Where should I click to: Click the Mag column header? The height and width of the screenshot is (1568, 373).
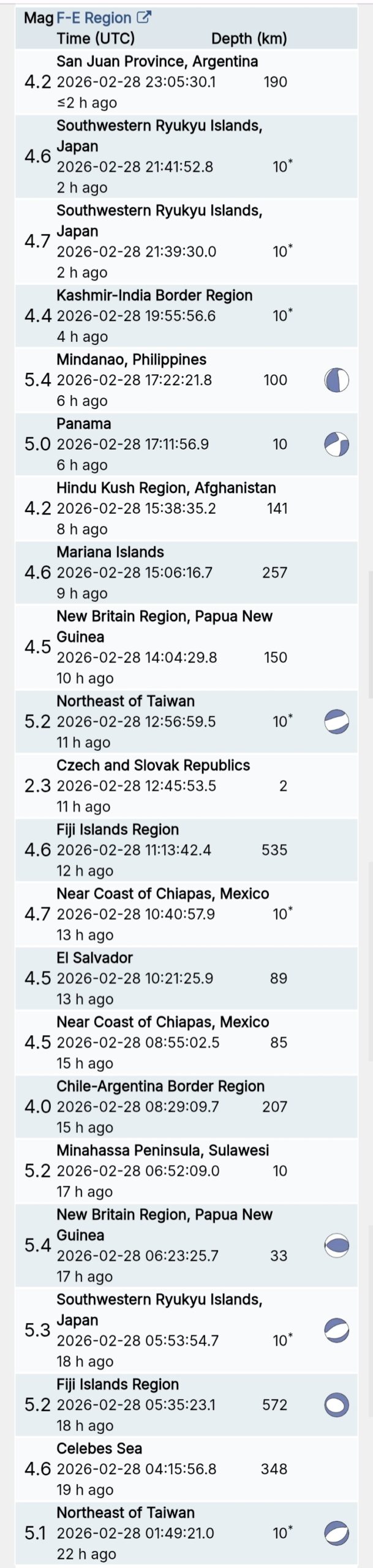[x=39, y=18]
